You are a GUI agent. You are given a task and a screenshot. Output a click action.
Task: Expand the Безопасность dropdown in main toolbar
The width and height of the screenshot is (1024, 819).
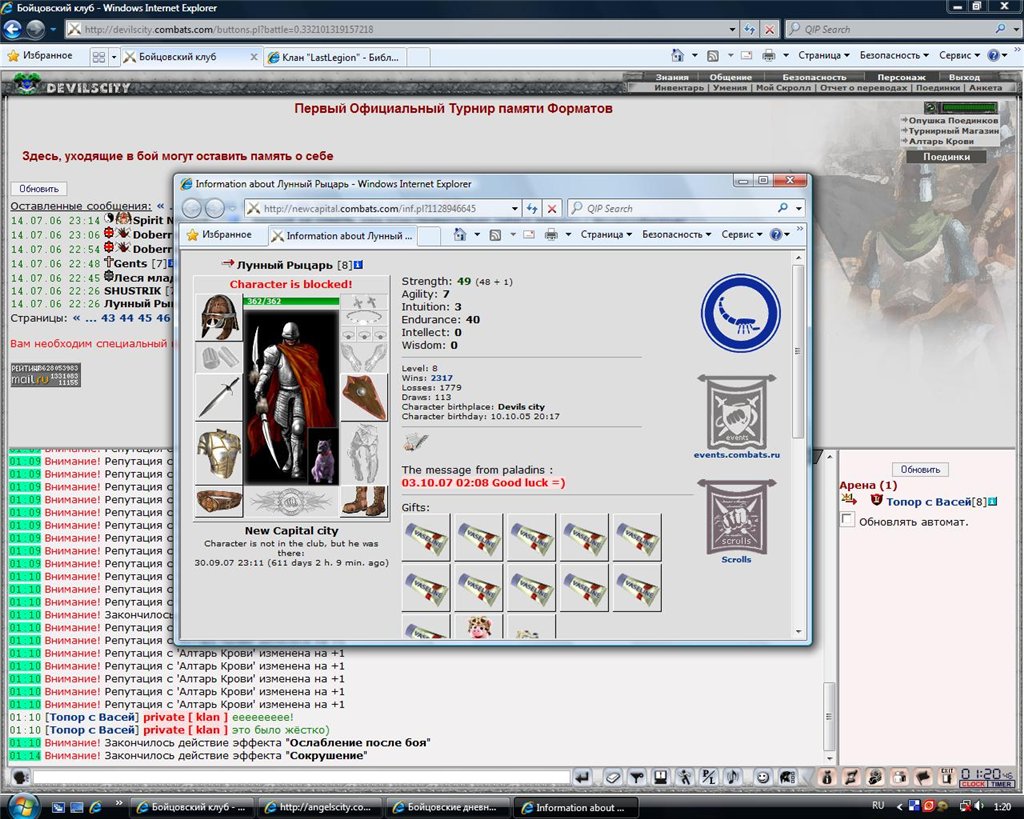894,56
